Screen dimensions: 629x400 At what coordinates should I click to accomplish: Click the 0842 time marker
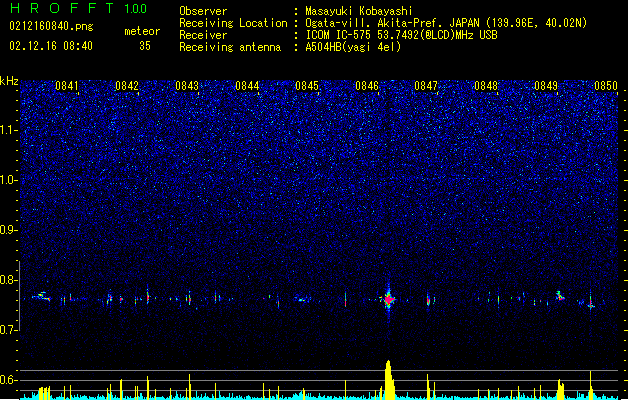(127, 86)
